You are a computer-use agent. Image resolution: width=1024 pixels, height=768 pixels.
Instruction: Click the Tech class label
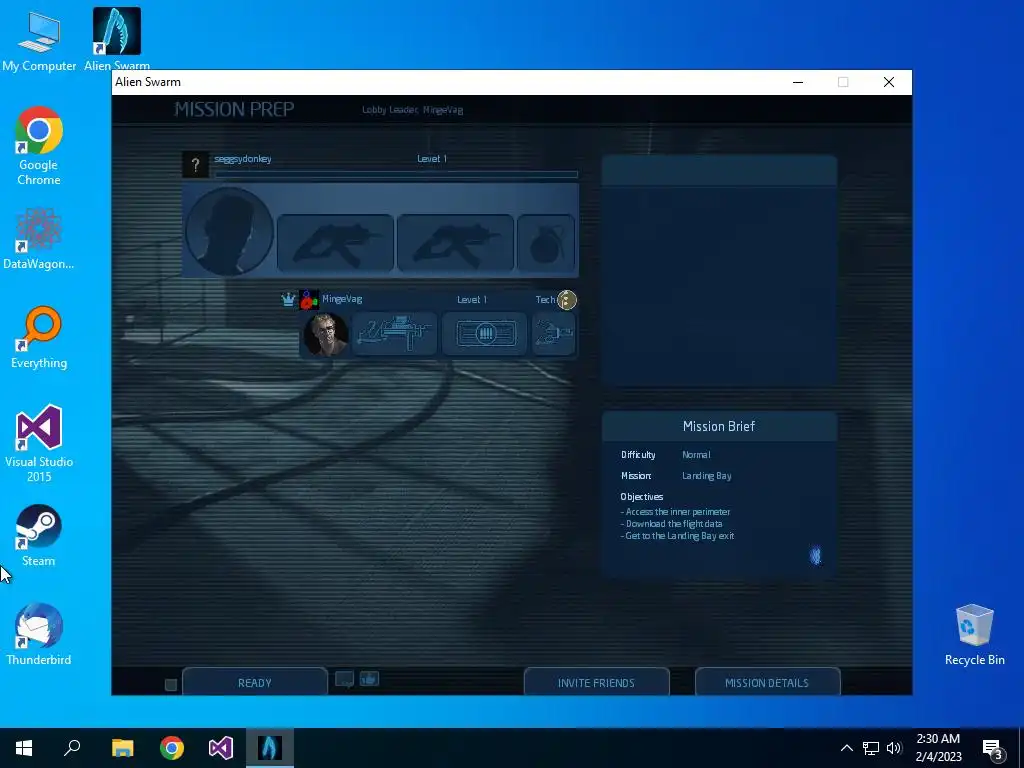pyautogui.click(x=545, y=300)
